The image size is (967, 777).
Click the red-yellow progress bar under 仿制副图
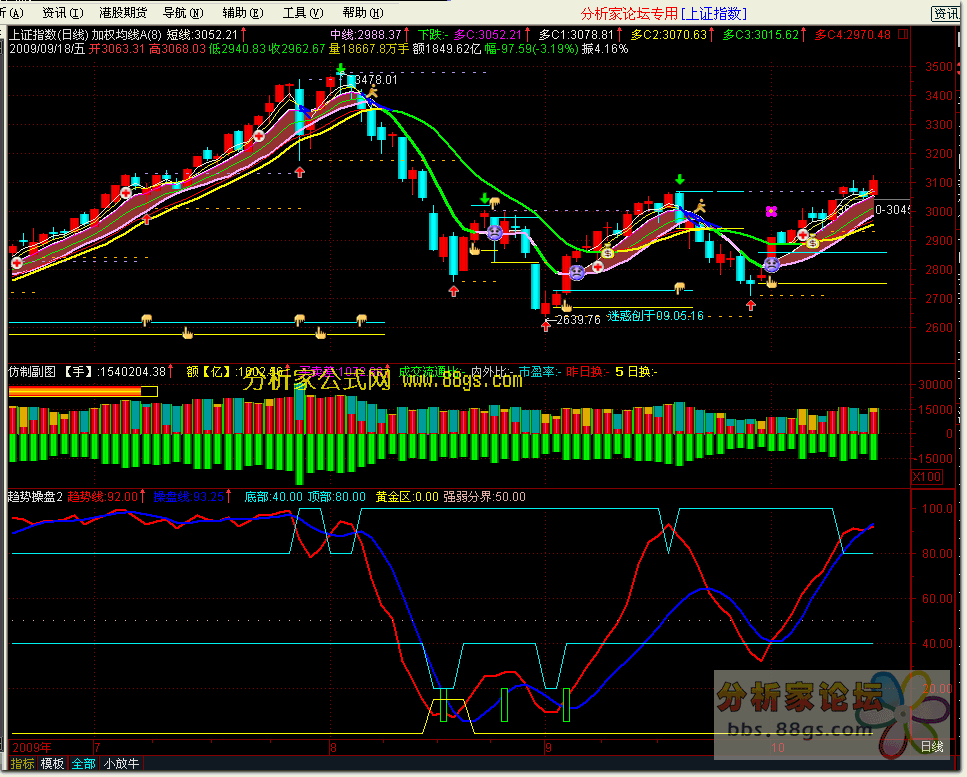tap(83, 391)
